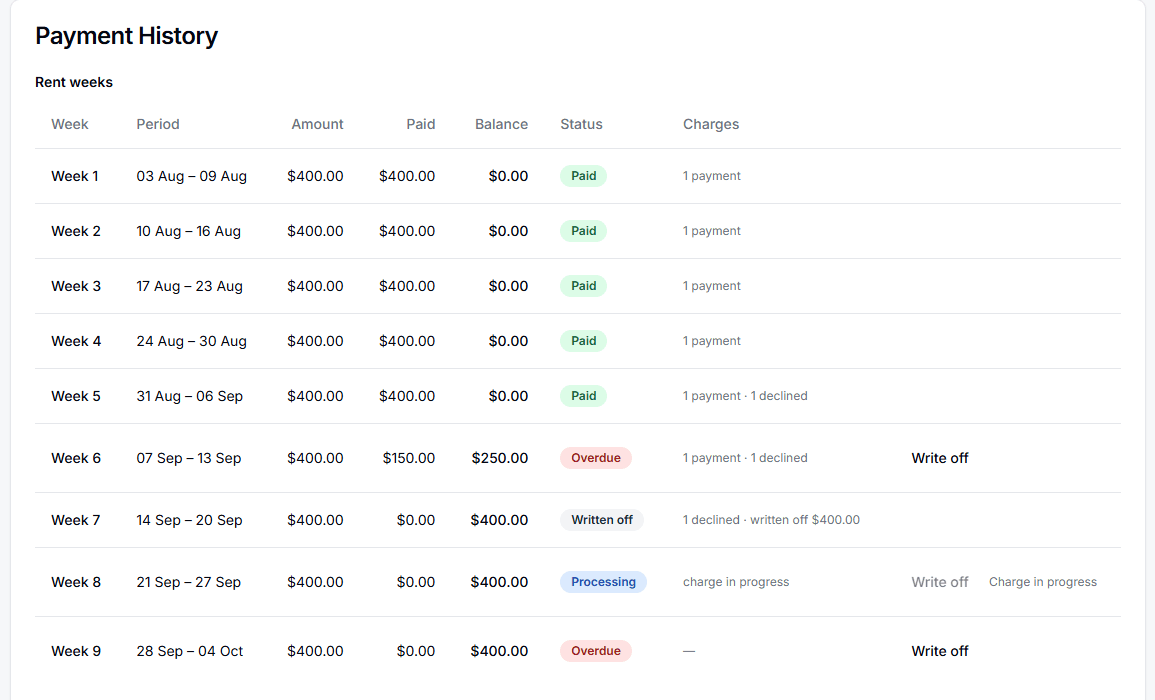This screenshot has width=1155, height=700.
Task: Click the Balance column header
Action: click(501, 124)
